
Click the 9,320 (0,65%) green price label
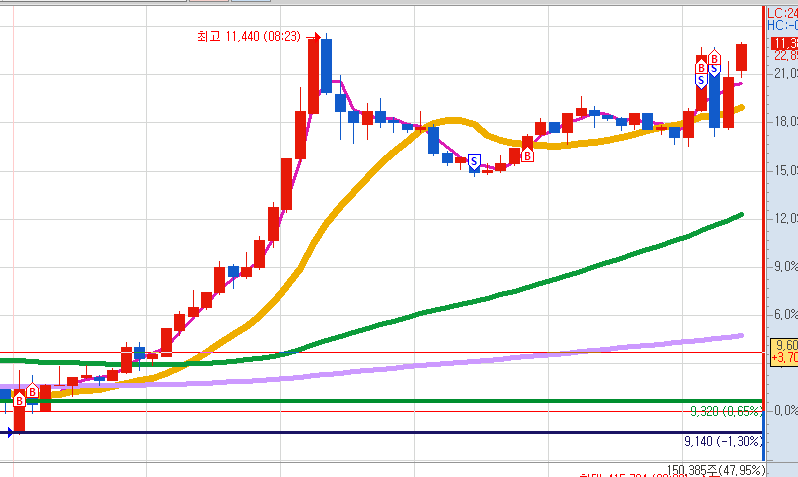[x=726, y=411]
